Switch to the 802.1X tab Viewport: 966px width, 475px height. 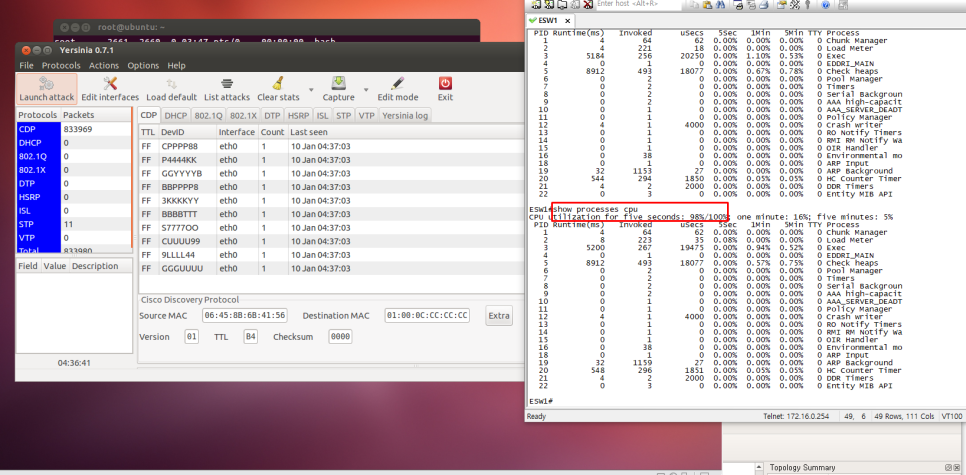tap(243, 115)
